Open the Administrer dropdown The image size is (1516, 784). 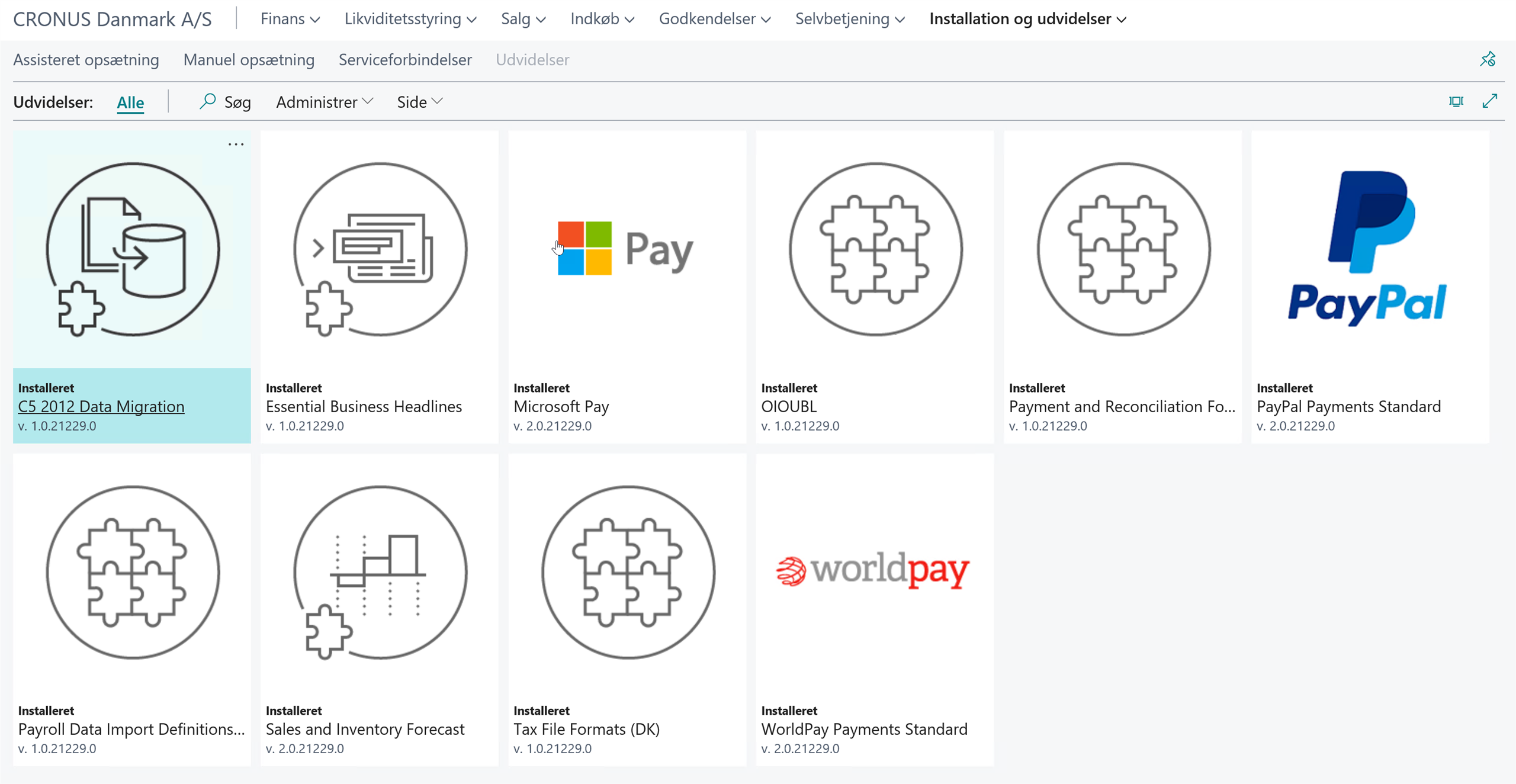[x=325, y=102]
